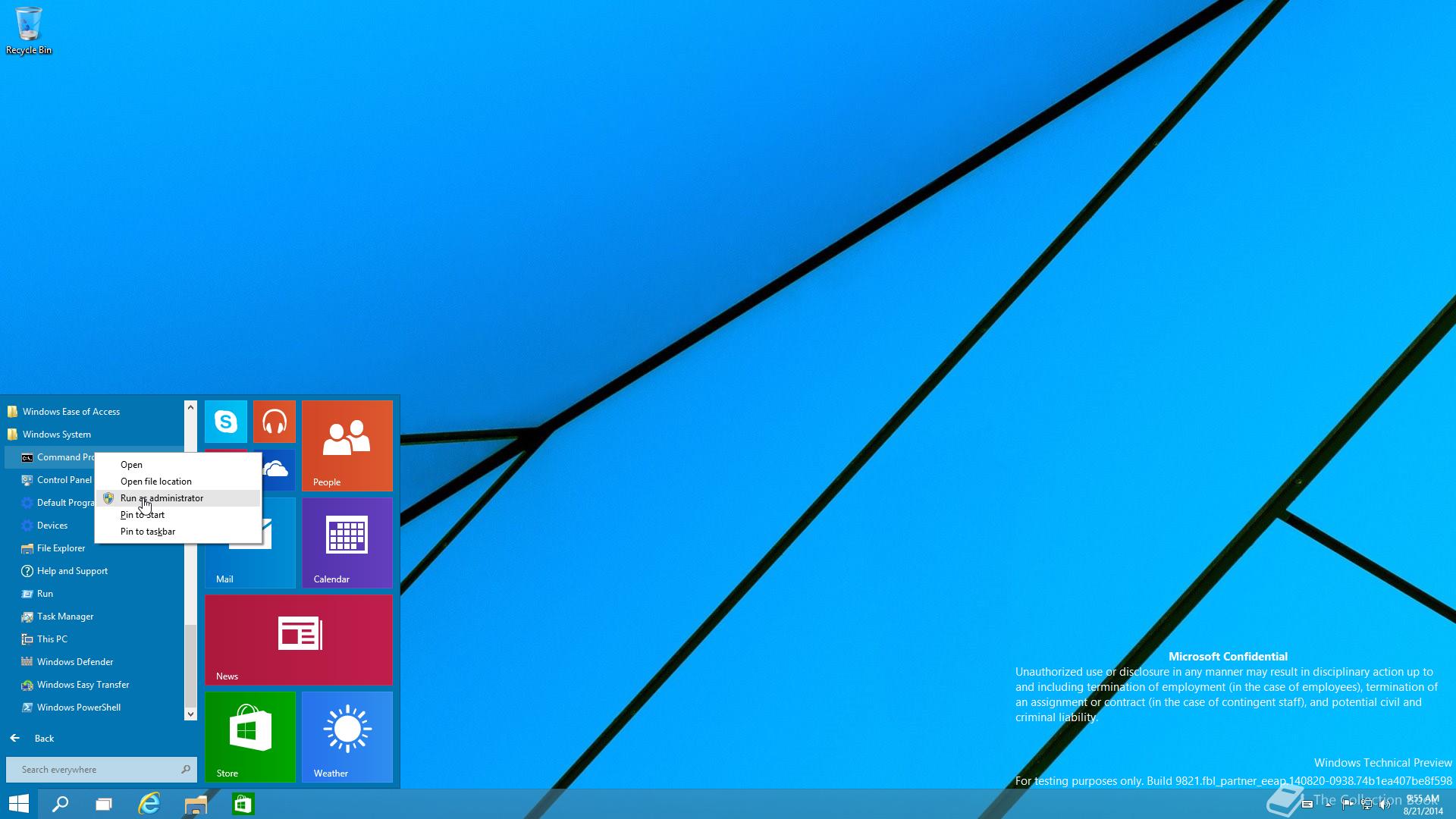Click the back arrow icon
1456x819 pixels.
click(x=14, y=738)
